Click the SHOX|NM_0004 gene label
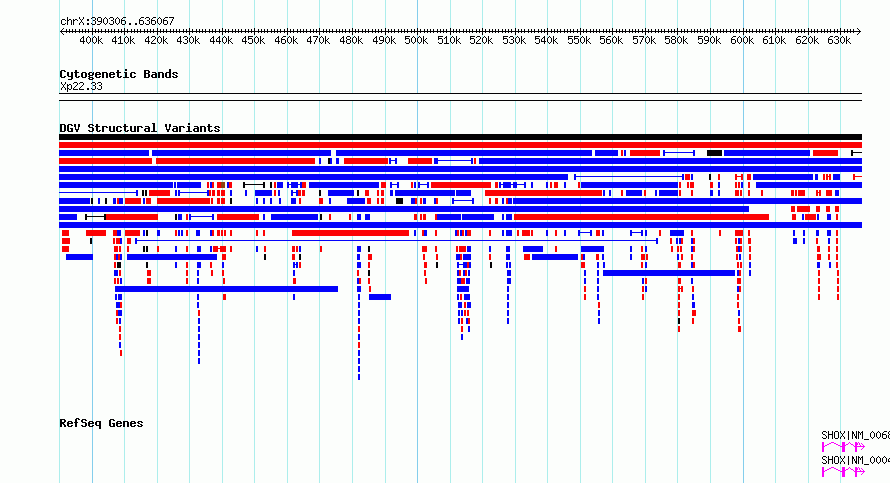Image resolution: width=890 pixels, height=483 pixels. point(855,460)
